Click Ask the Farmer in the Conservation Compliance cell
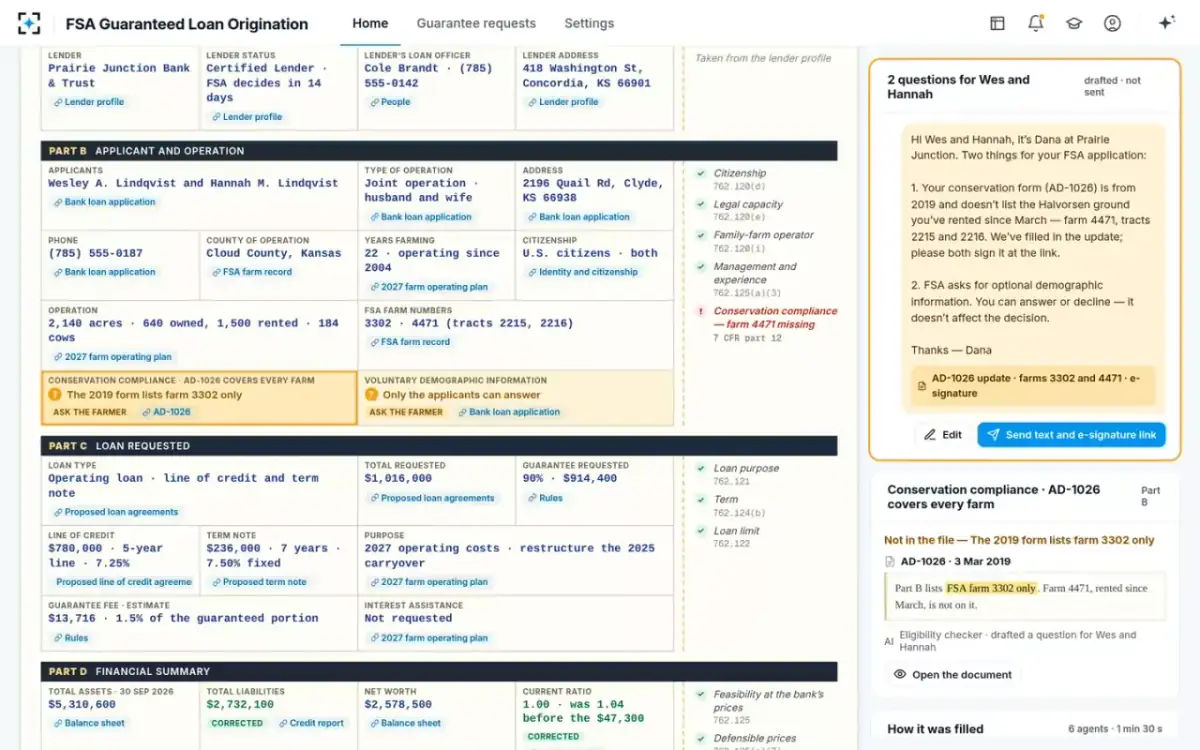Screen dimensions: 1200x750 [x=89, y=412]
